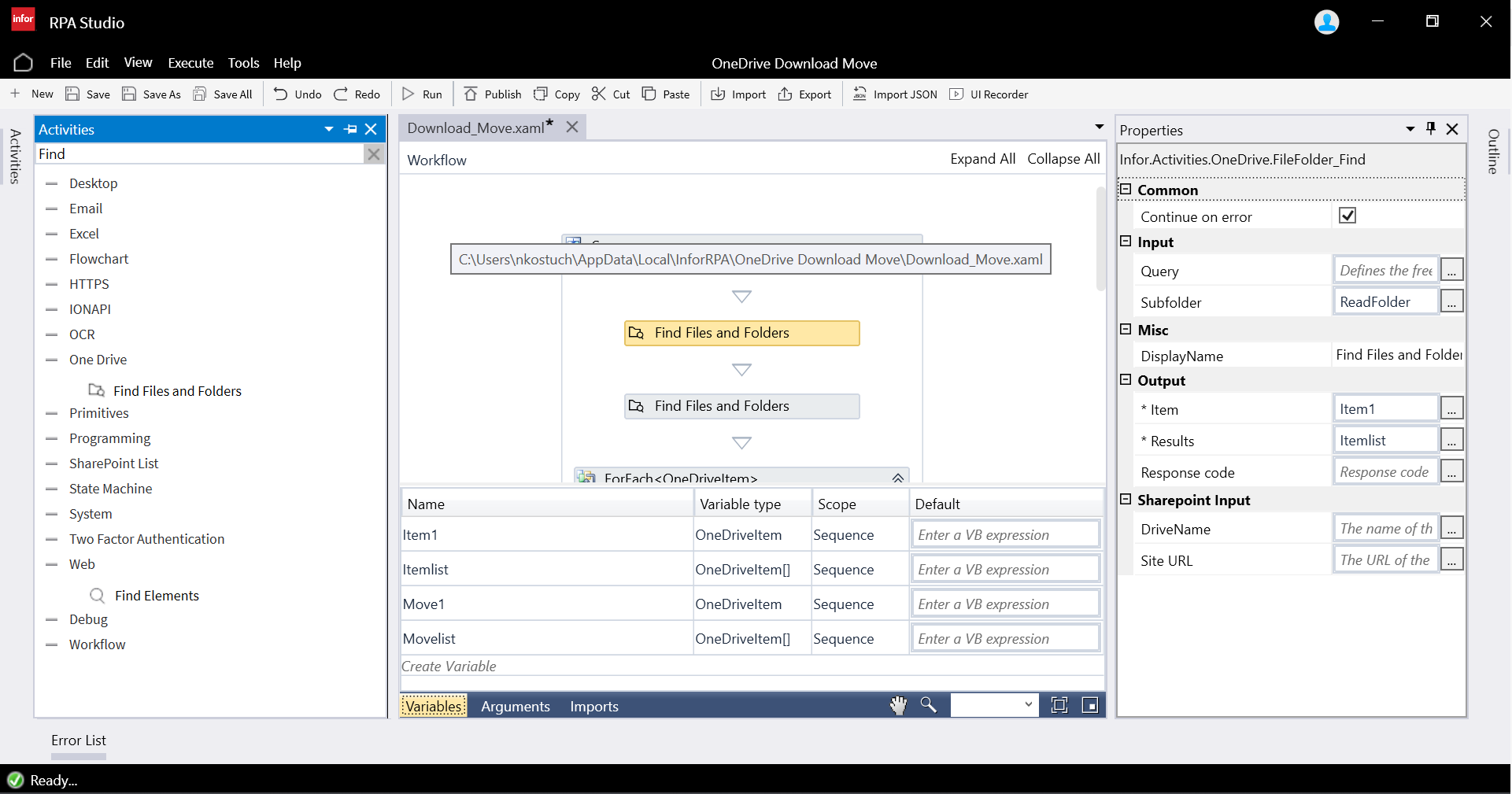Switch to the Arguments tab
Screen dimensions: 1512x794
tap(515, 707)
